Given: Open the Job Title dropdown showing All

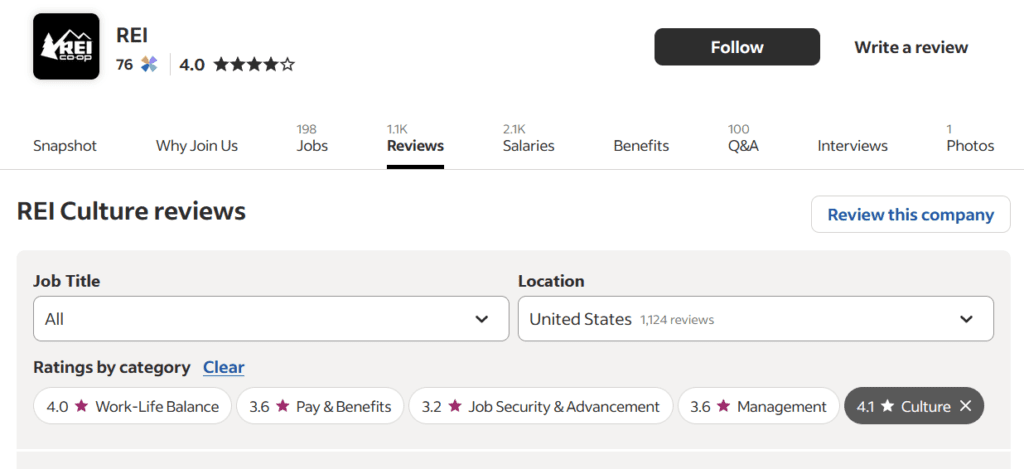Looking at the screenshot, I should pos(271,319).
